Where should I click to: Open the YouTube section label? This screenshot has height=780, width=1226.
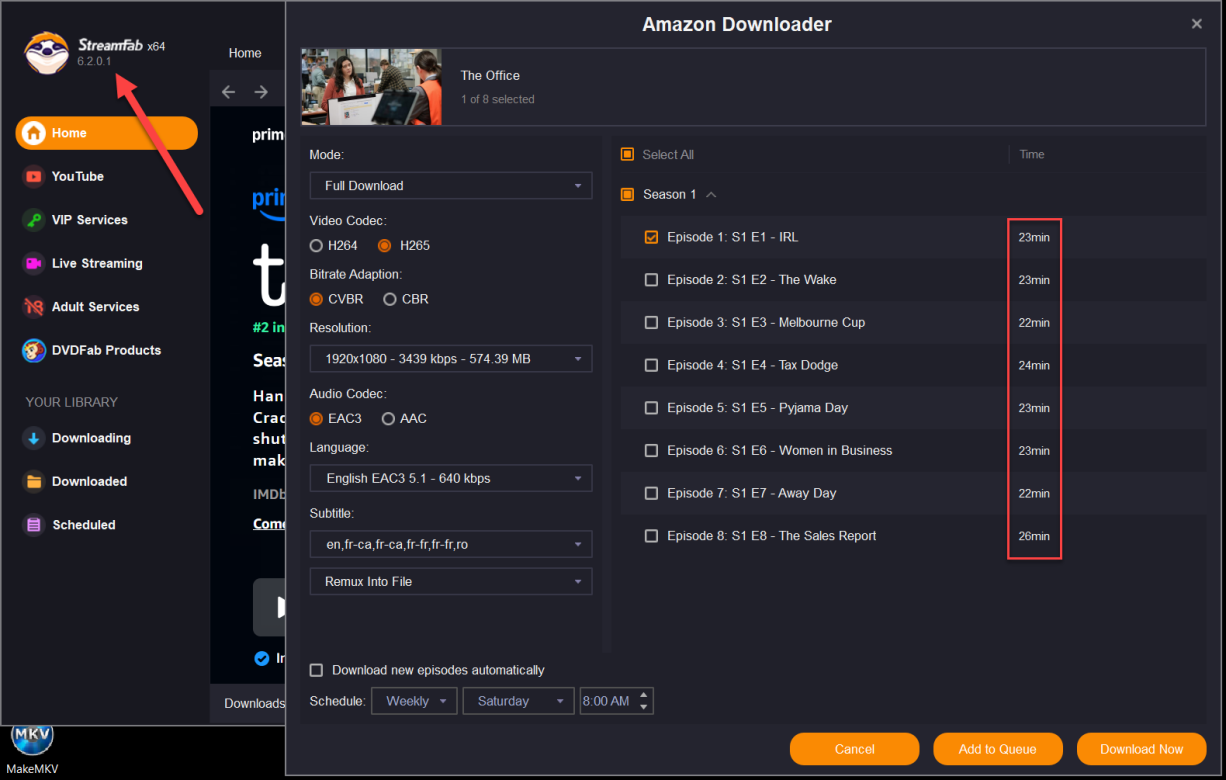[x=78, y=176]
